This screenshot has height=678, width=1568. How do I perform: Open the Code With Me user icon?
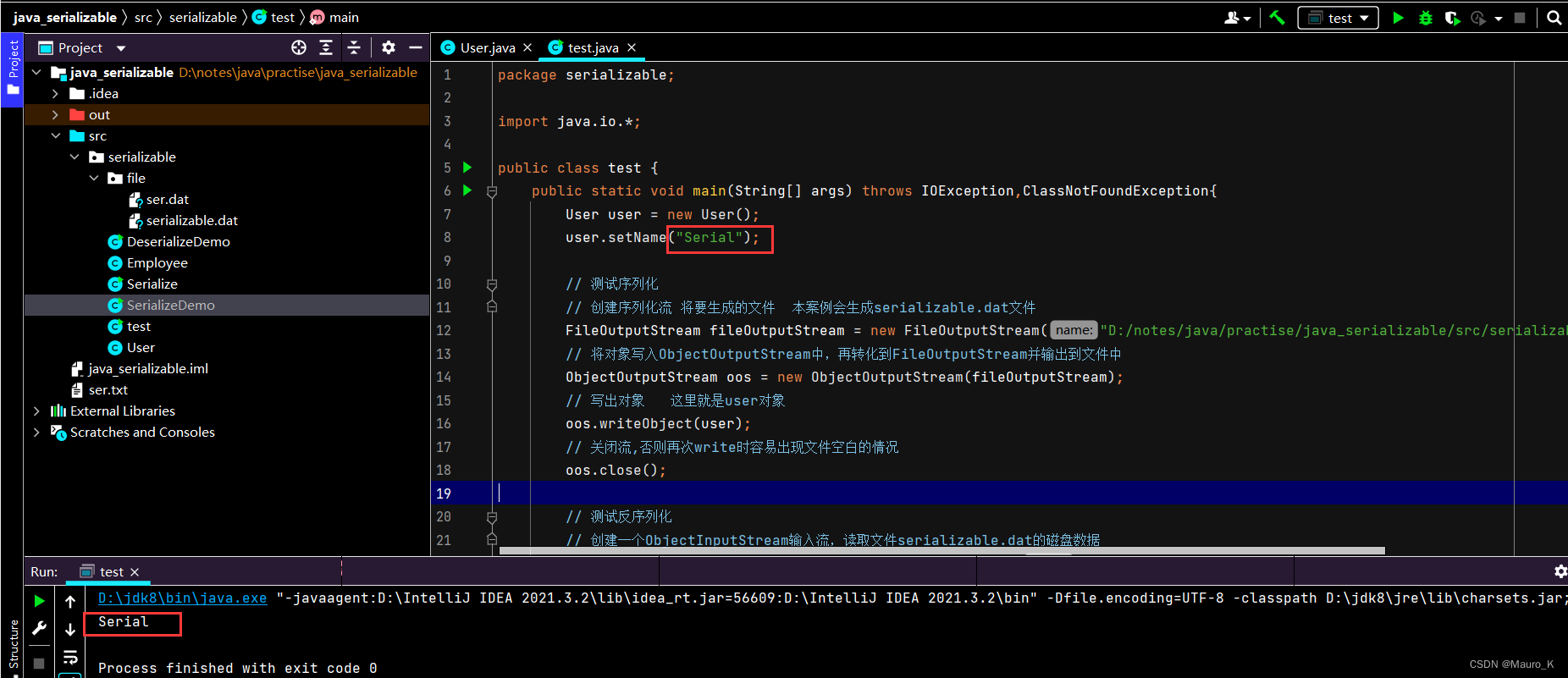coord(1233,17)
